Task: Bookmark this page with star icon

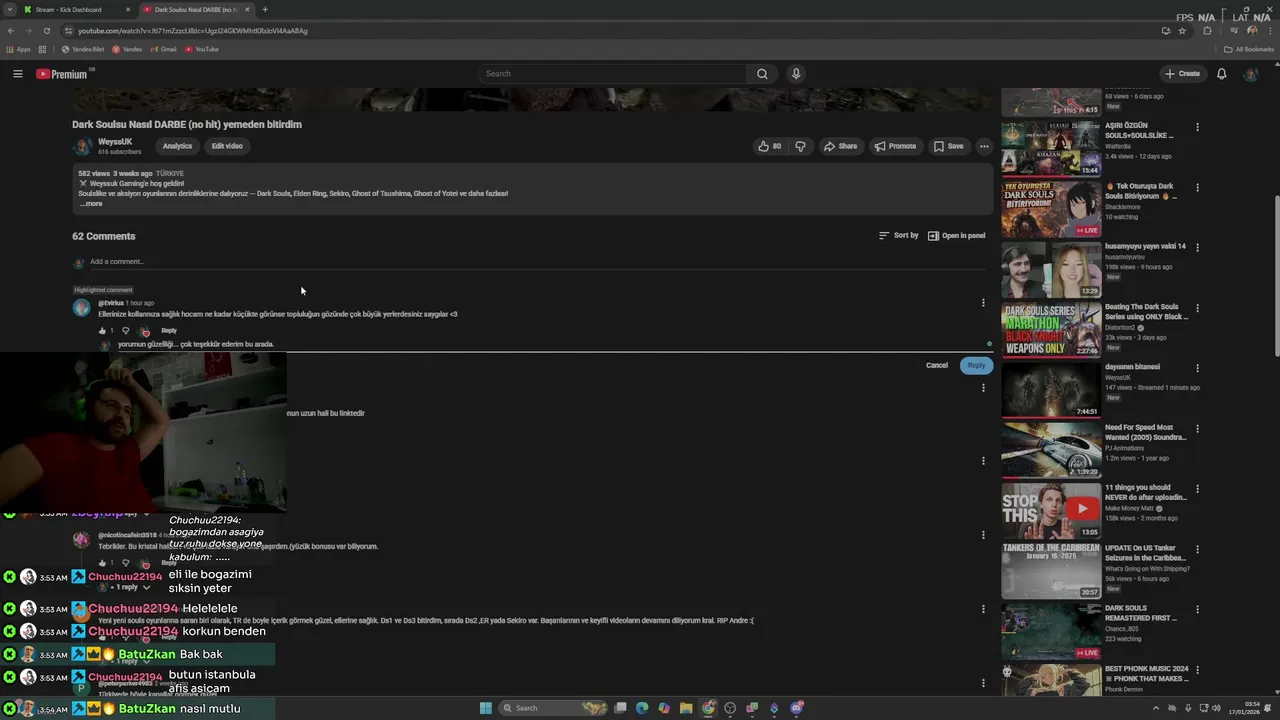Action: click(1182, 31)
